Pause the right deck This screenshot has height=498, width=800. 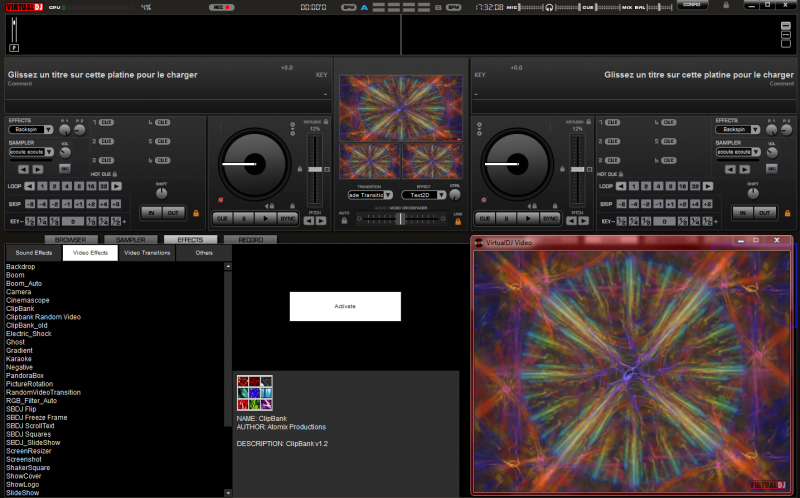pyautogui.click(x=506, y=217)
